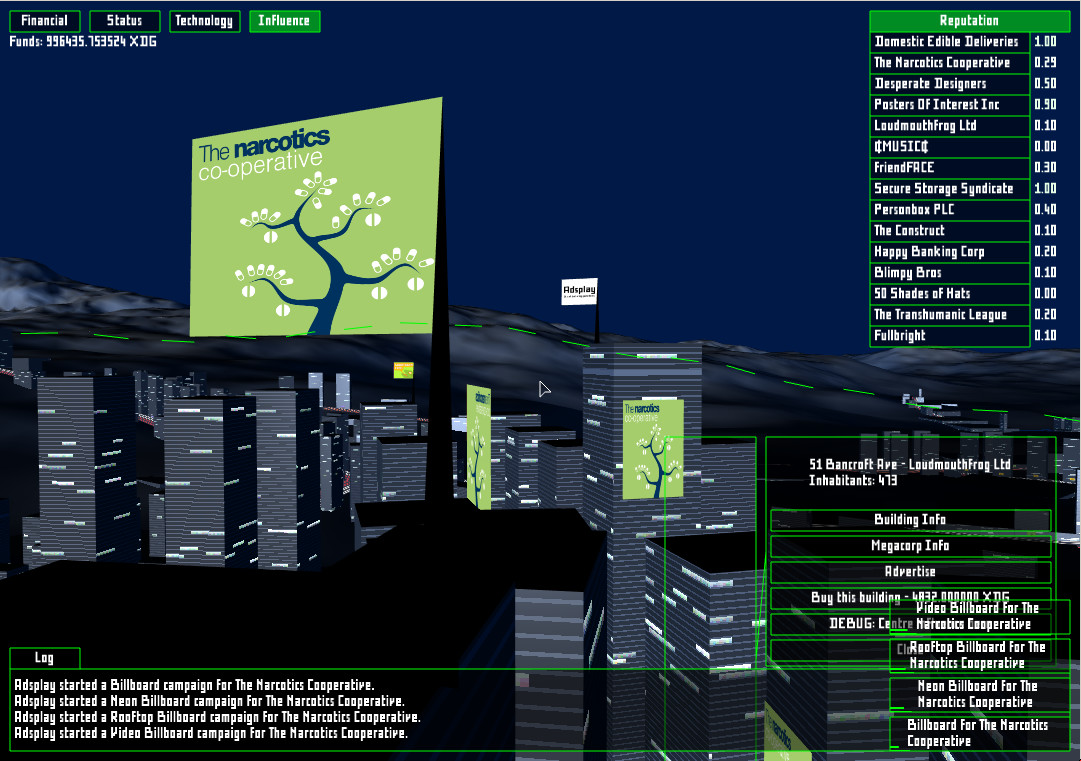
Task: Open Building Info for 51 Bancroft Ave
Action: pos(909,519)
